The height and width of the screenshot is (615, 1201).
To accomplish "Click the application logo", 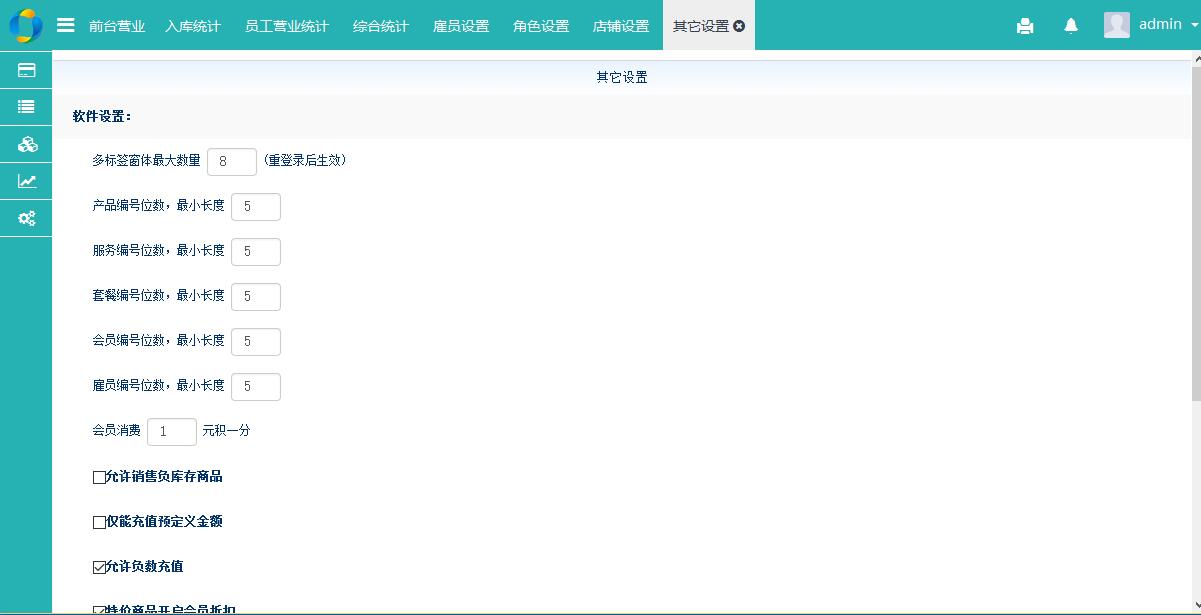I will tap(25, 25).
